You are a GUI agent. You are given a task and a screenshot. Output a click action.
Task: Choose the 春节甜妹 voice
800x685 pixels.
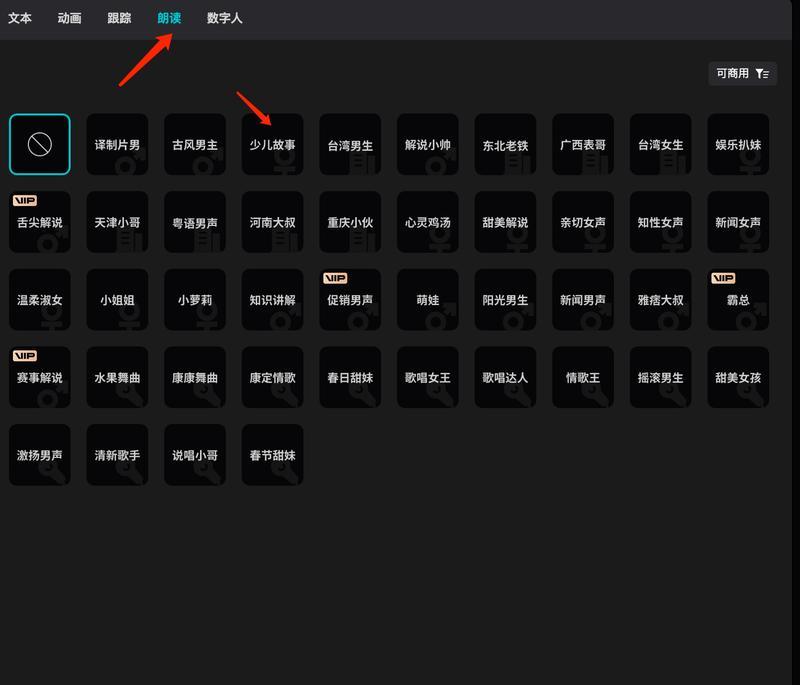272,454
